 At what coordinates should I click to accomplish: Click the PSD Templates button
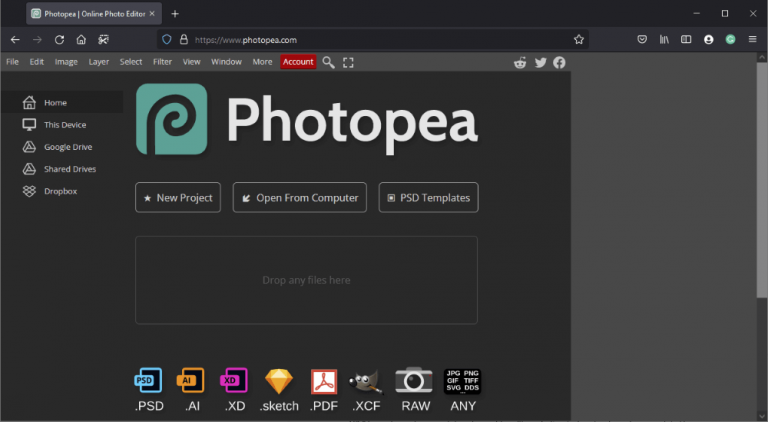click(x=429, y=197)
